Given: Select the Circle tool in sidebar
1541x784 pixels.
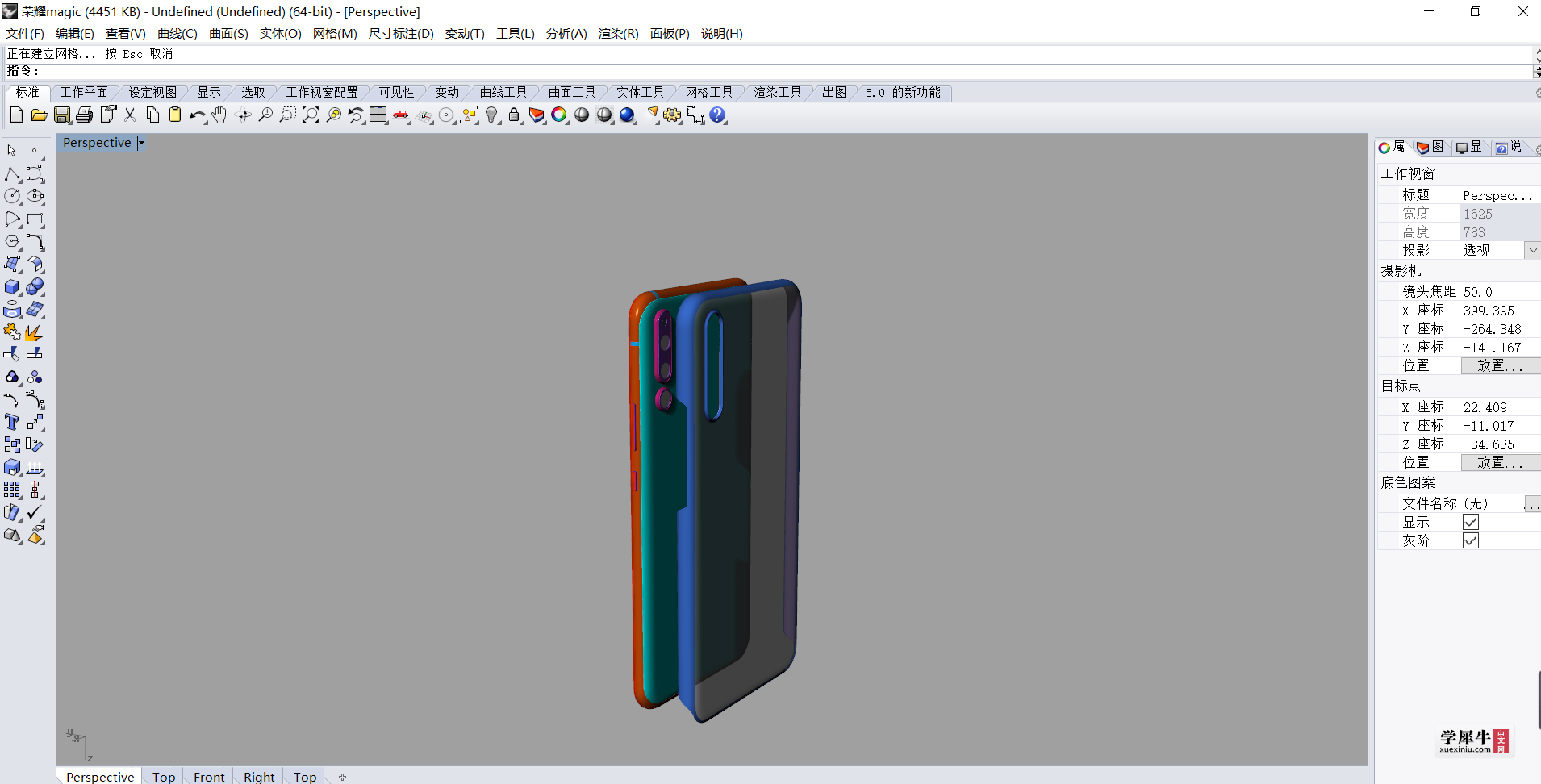Looking at the screenshot, I should tap(12, 196).
